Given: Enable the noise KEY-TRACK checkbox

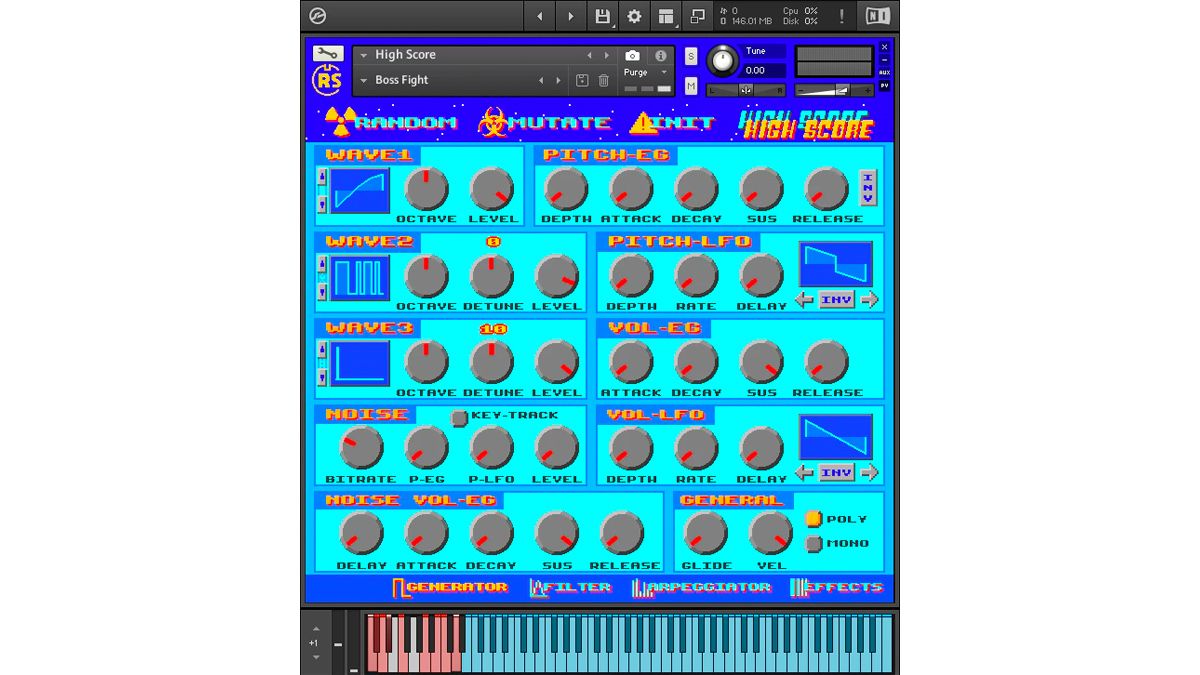Looking at the screenshot, I should [x=459, y=418].
